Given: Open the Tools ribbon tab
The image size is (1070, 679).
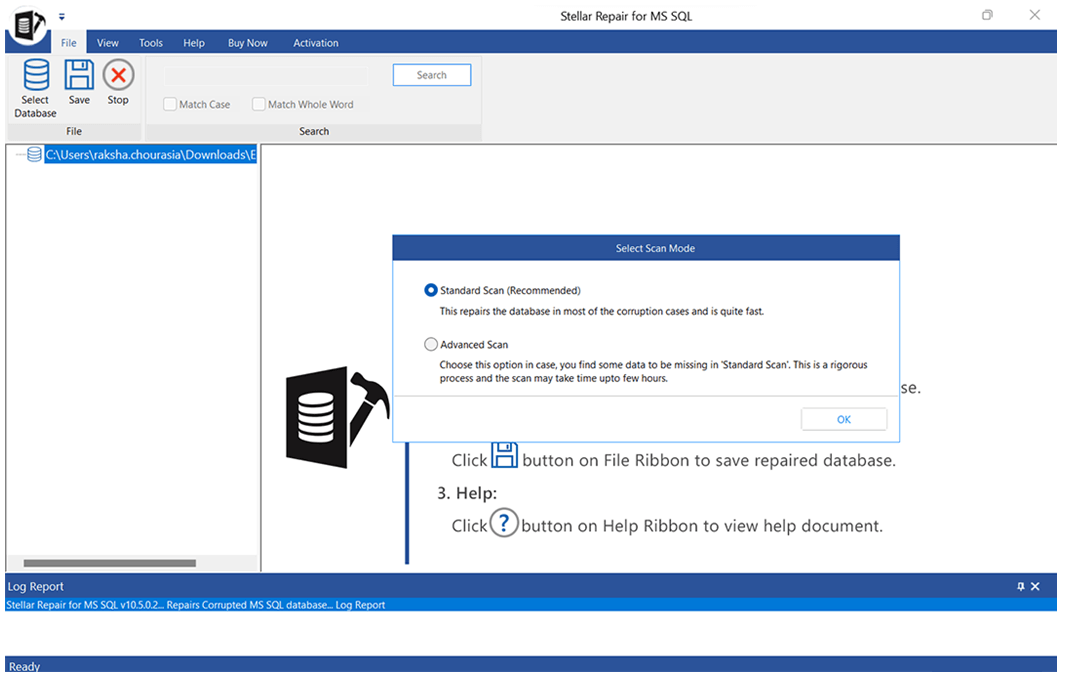Looking at the screenshot, I should click(x=150, y=42).
